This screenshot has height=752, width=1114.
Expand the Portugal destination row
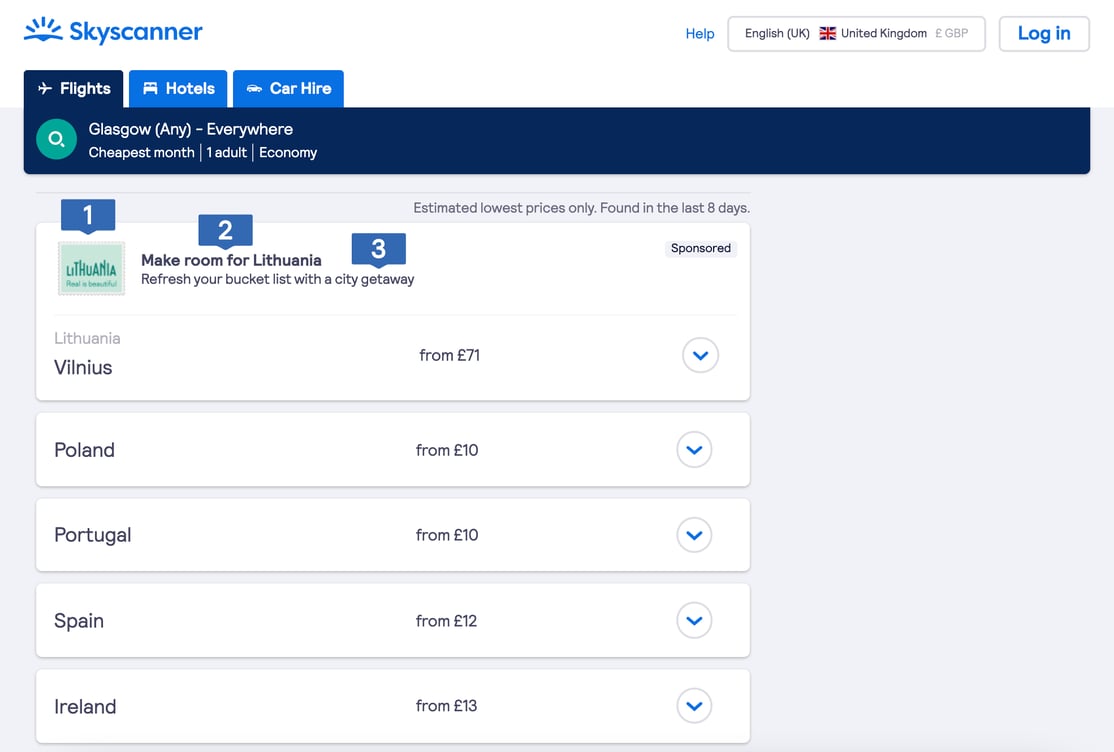pyautogui.click(x=694, y=535)
